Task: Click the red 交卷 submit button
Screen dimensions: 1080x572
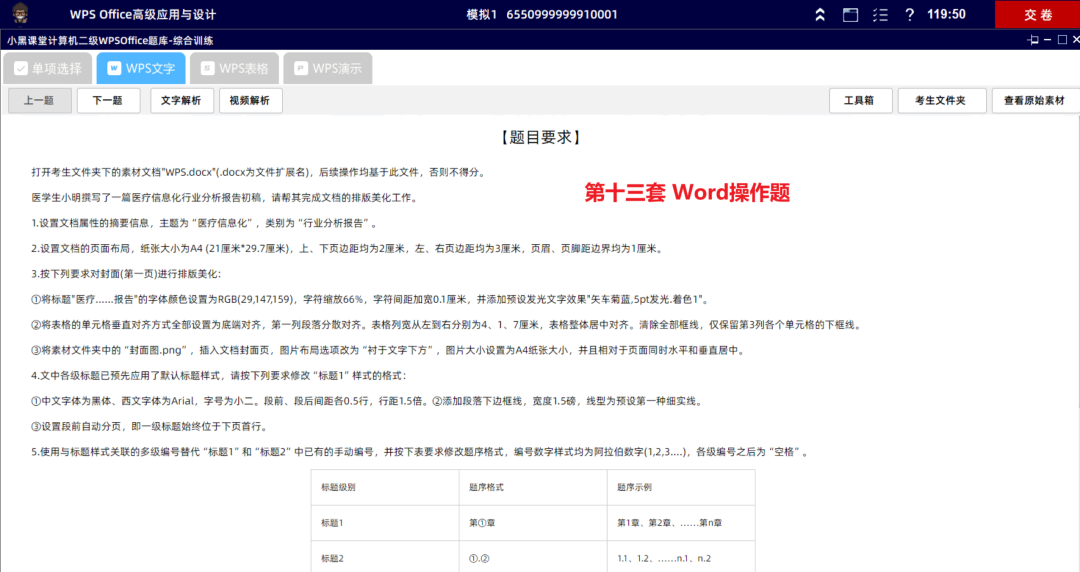Action: pos(1037,14)
